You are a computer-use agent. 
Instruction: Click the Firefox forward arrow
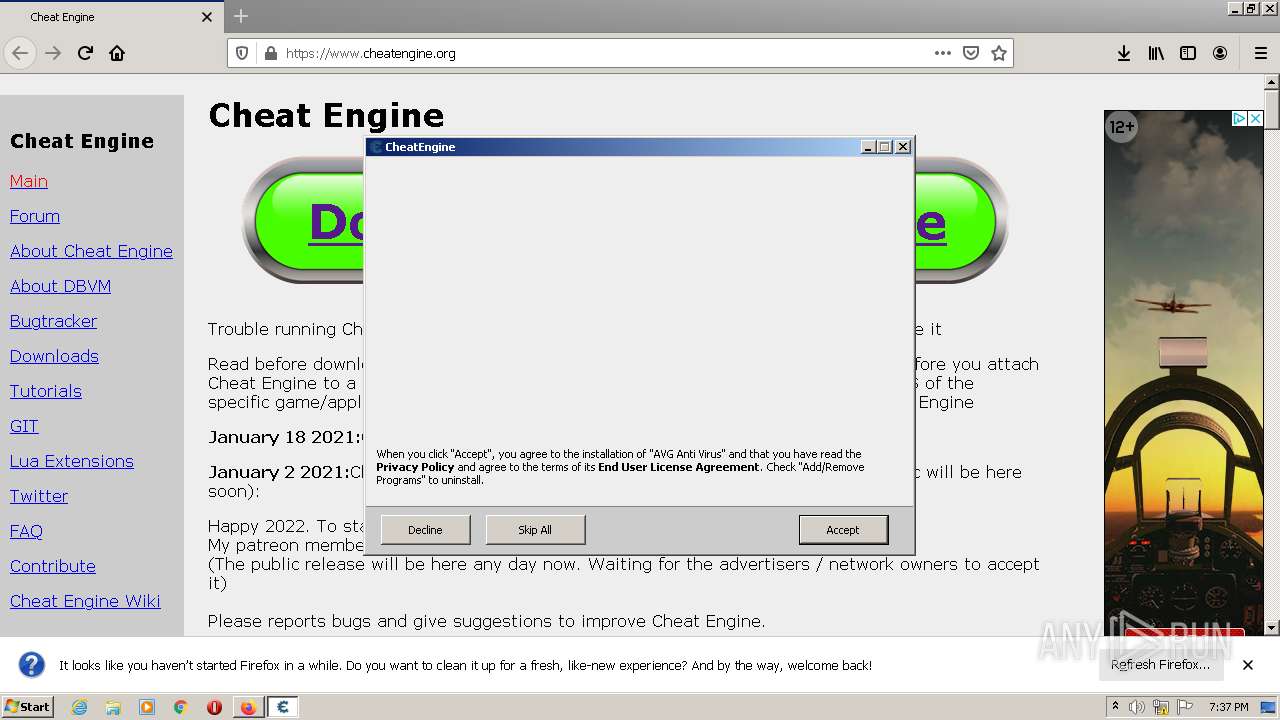click(53, 53)
